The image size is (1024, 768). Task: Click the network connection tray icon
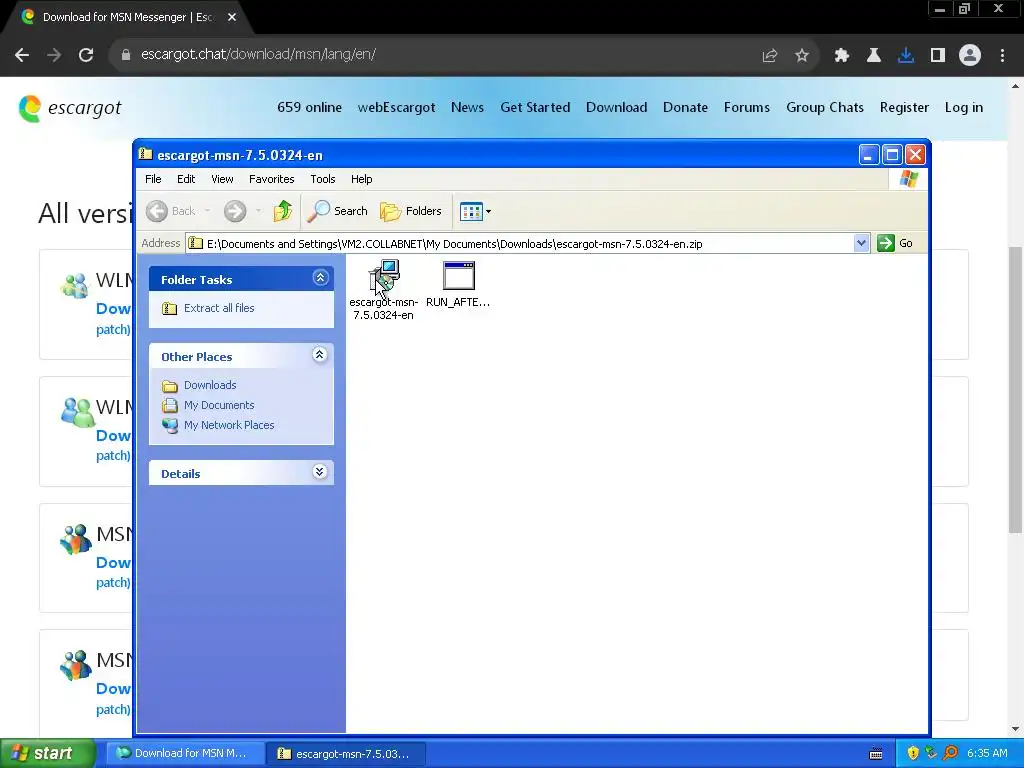[931, 754]
